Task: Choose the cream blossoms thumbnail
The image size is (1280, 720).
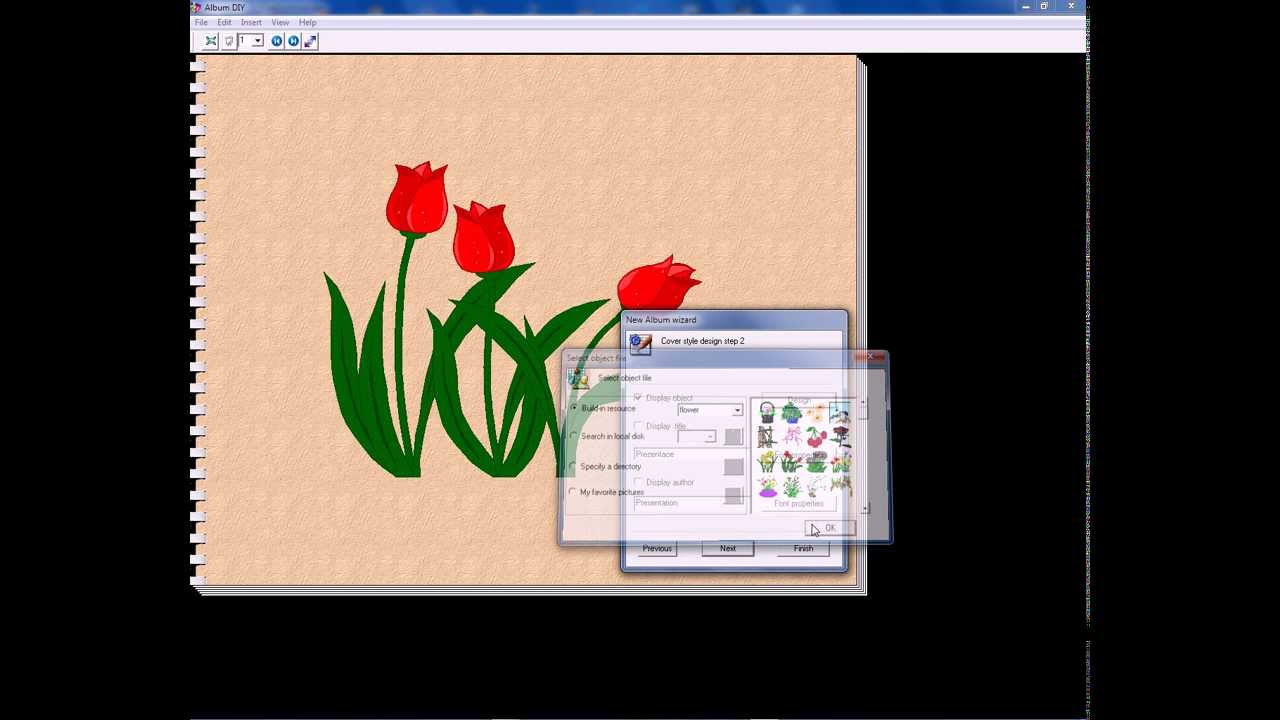Action: tap(816, 413)
